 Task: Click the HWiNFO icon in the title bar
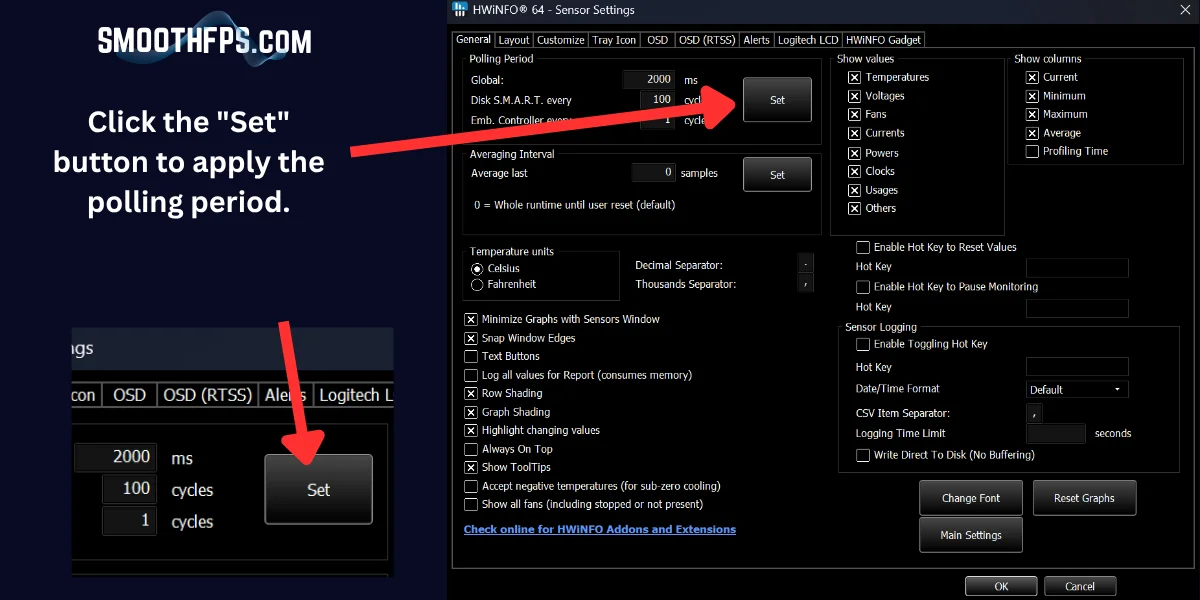(x=459, y=11)
